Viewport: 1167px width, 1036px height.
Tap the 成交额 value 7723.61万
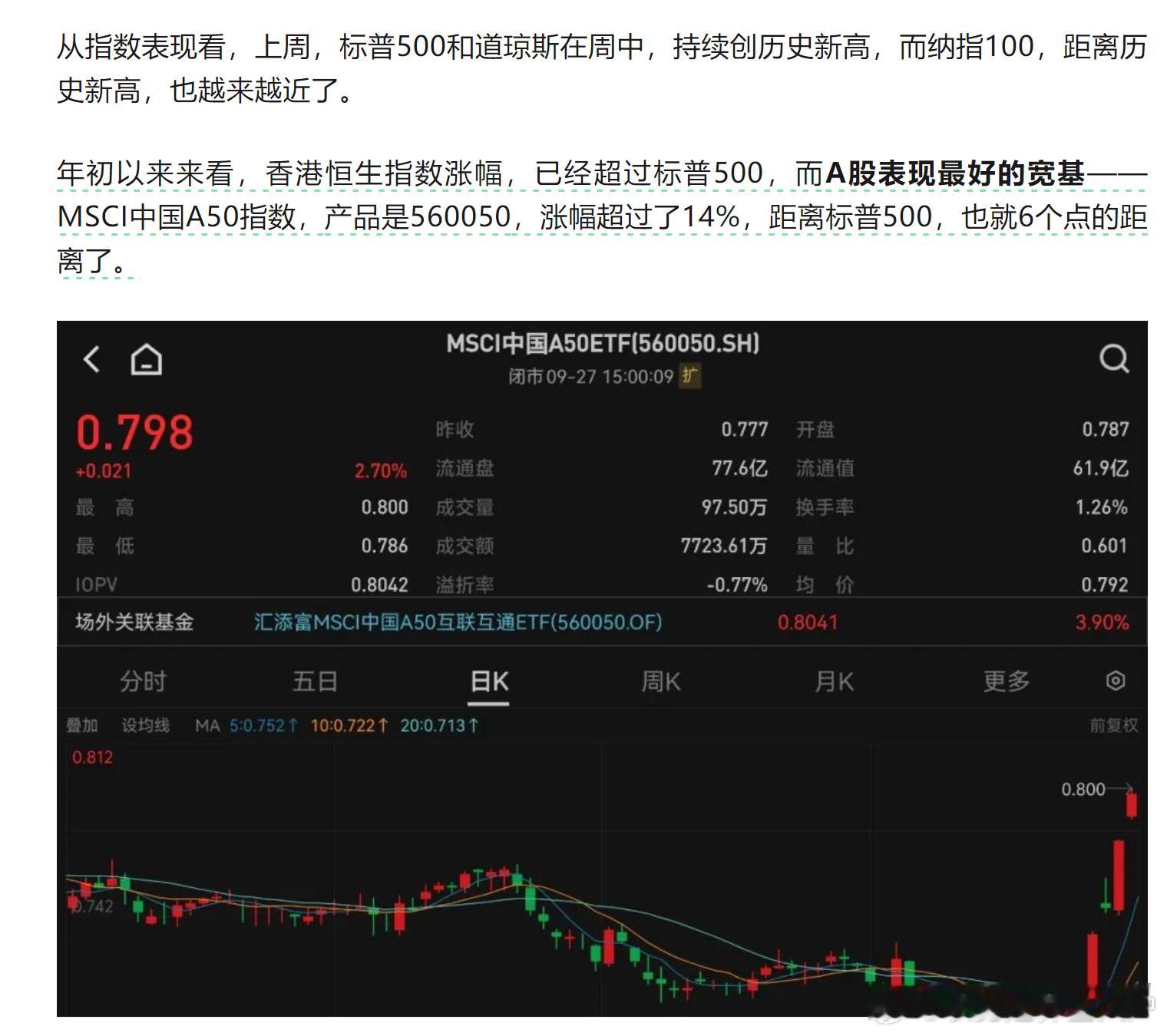[724, 546]
